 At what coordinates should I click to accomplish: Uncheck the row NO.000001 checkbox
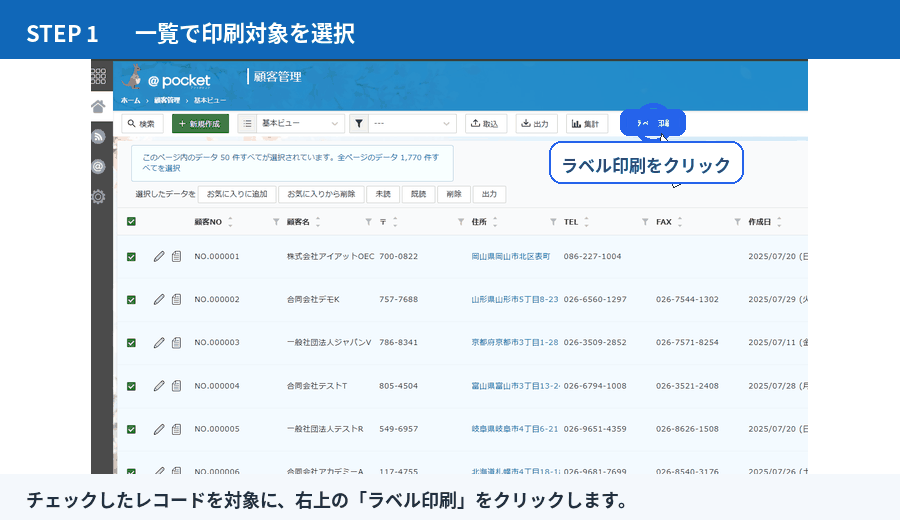(131, 257)
